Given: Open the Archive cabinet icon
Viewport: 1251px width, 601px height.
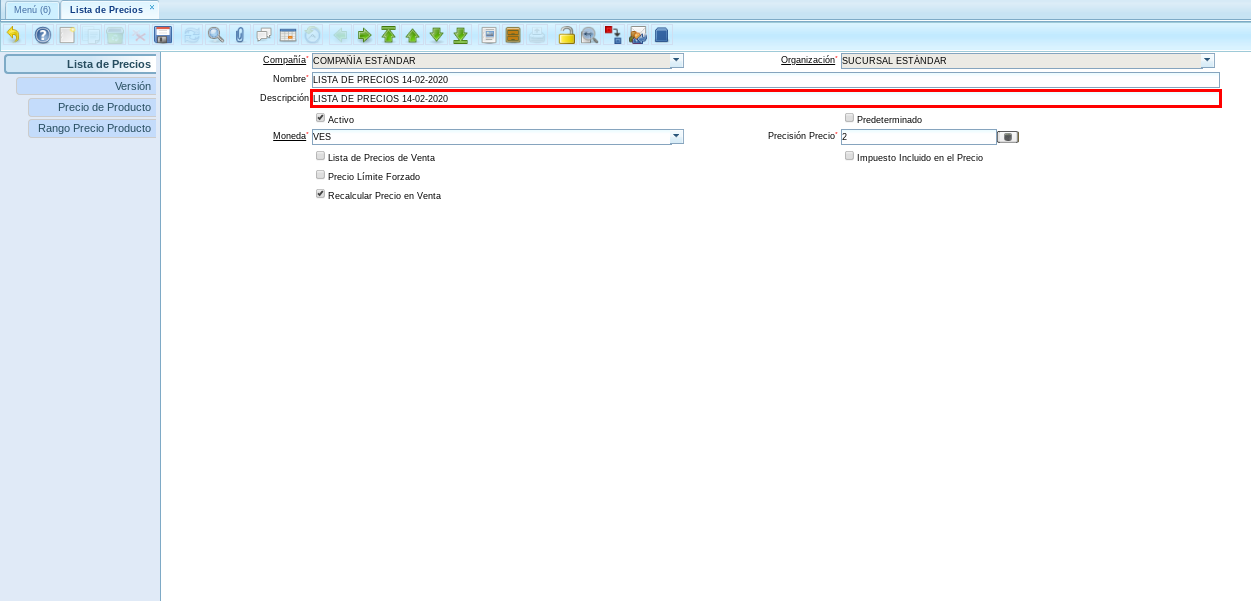Looking at the screenshot, I should click(x=513, y=35).
